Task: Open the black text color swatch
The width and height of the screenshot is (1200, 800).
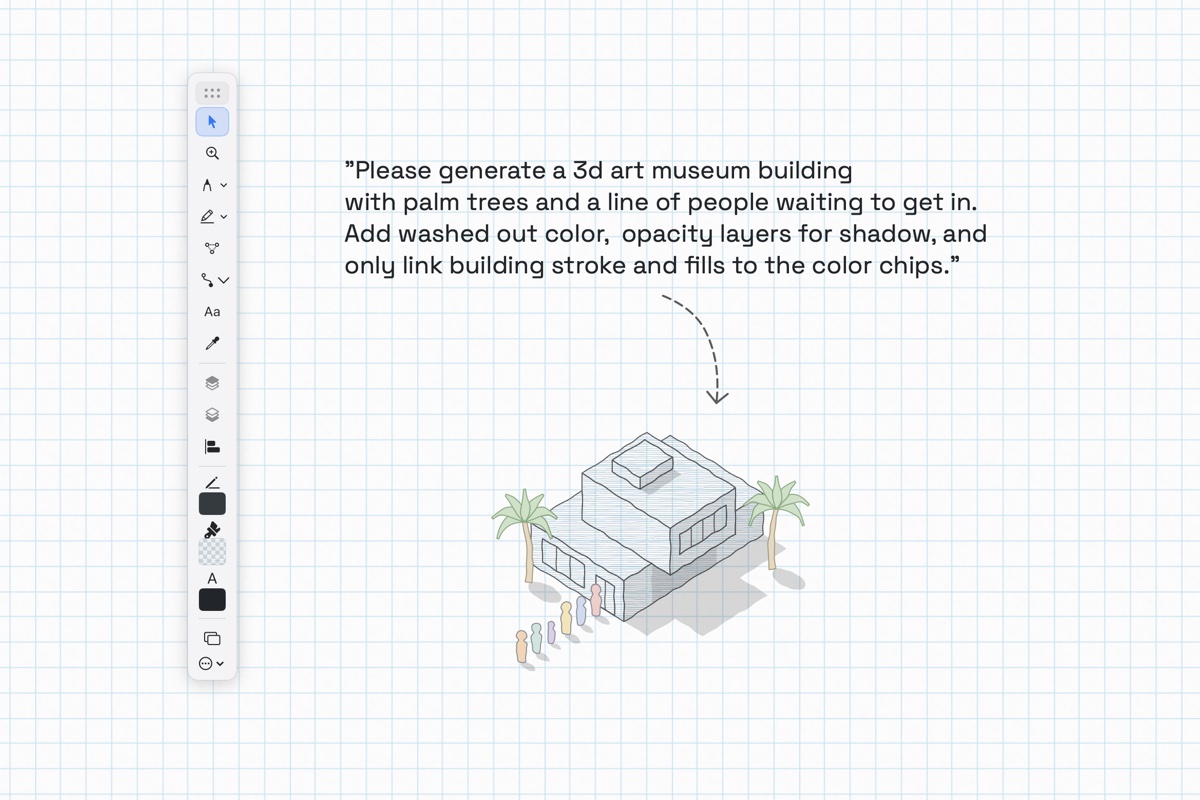Action: point(212,600)
